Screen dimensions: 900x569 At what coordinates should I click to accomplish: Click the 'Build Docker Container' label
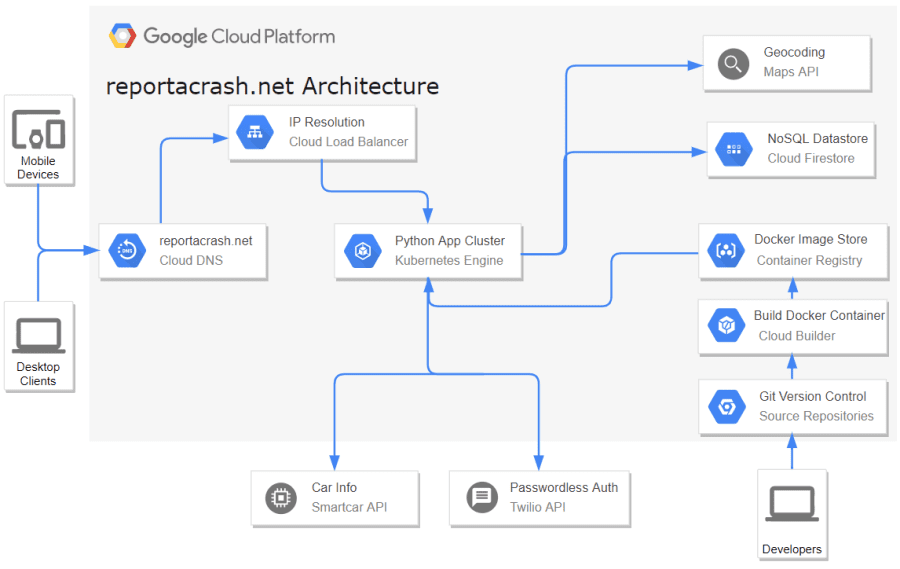(x=819, y=316)
